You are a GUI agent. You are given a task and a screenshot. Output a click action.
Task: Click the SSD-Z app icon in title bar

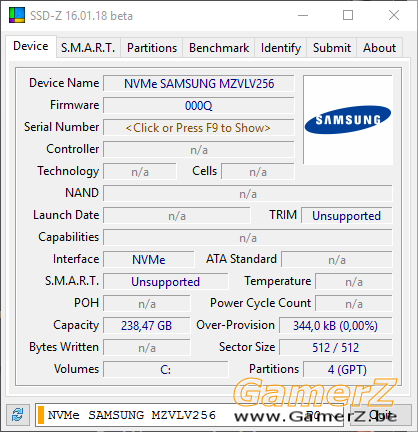pyautogui.click(x=17, y=15)
